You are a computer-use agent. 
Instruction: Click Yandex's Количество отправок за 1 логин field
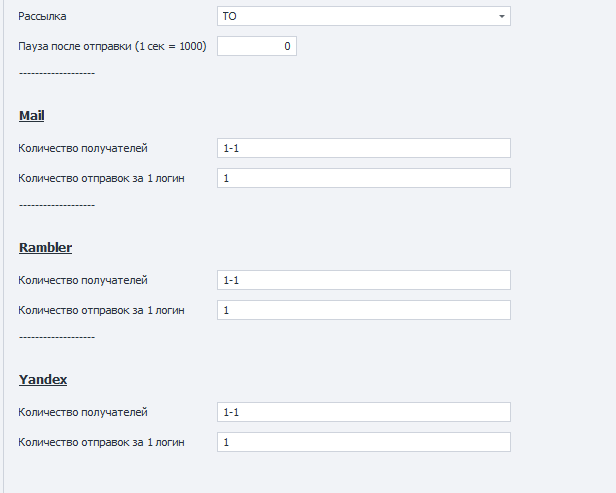coord(363,443)
